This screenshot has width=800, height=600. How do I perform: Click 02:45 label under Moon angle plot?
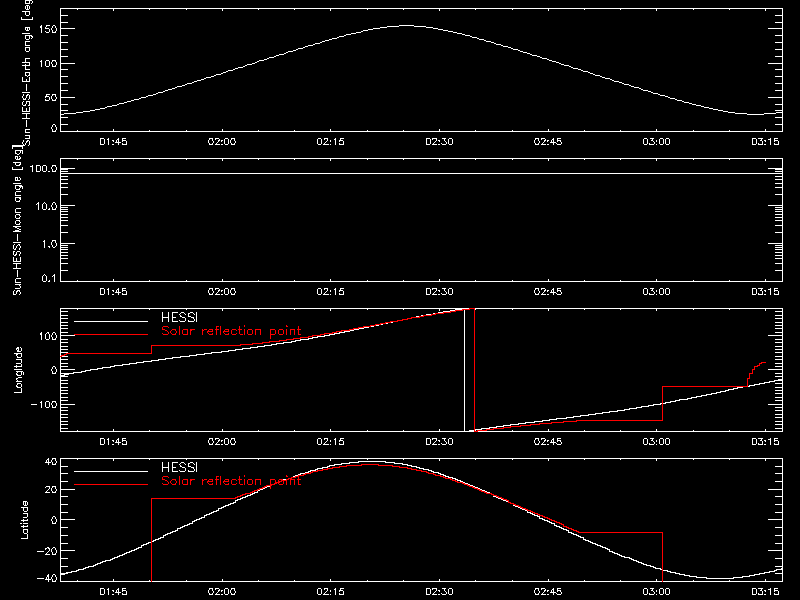(x=548, y=292)
